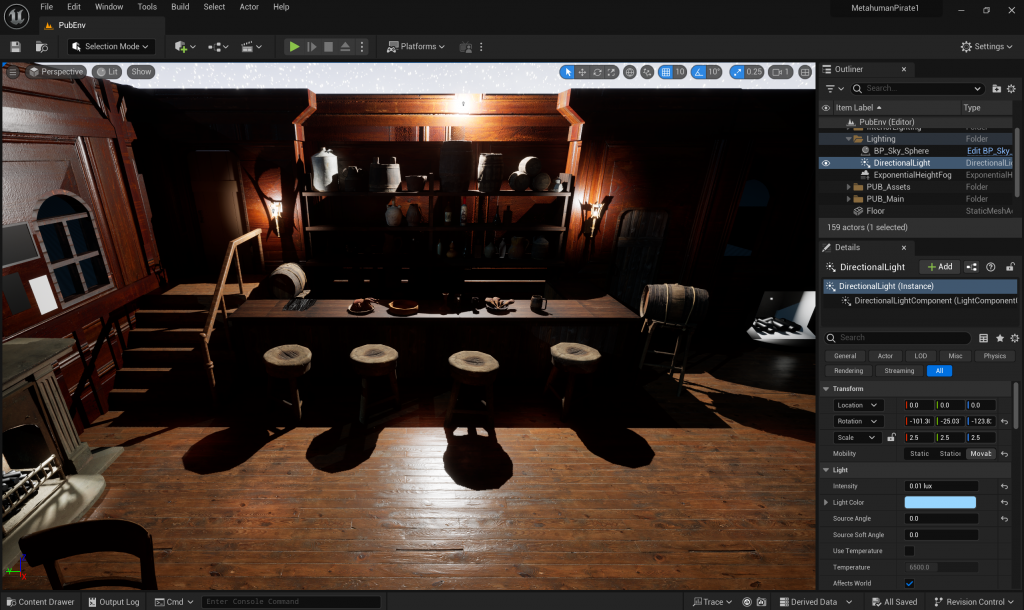Open the Revision Control menu
The width and height of the screenshot is (1024, 610).
973,602
